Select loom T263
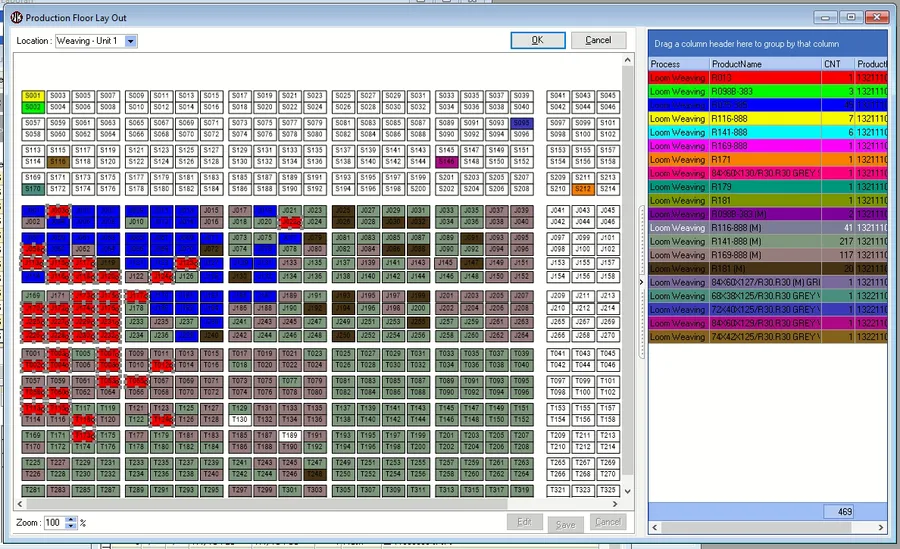 521,463
